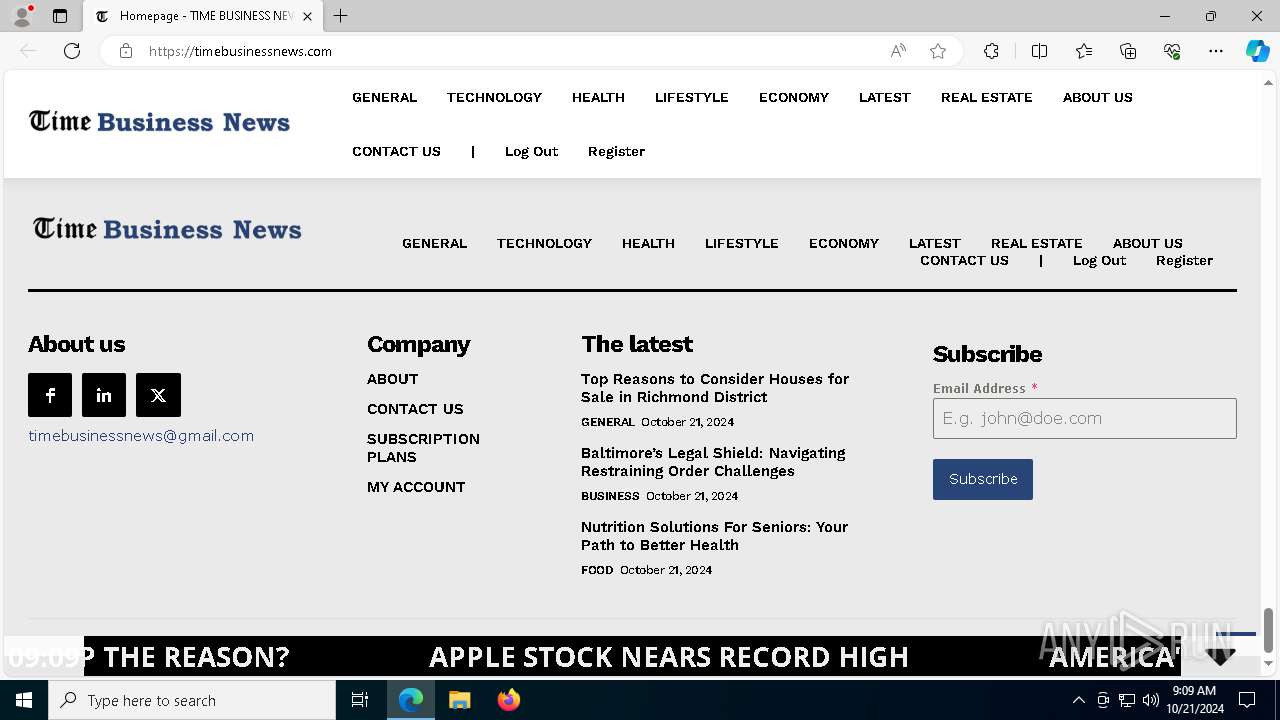Open LIFESTYLE in the top navigation menu
Viewport: 1280px width, 720px height.
(692, 97)
